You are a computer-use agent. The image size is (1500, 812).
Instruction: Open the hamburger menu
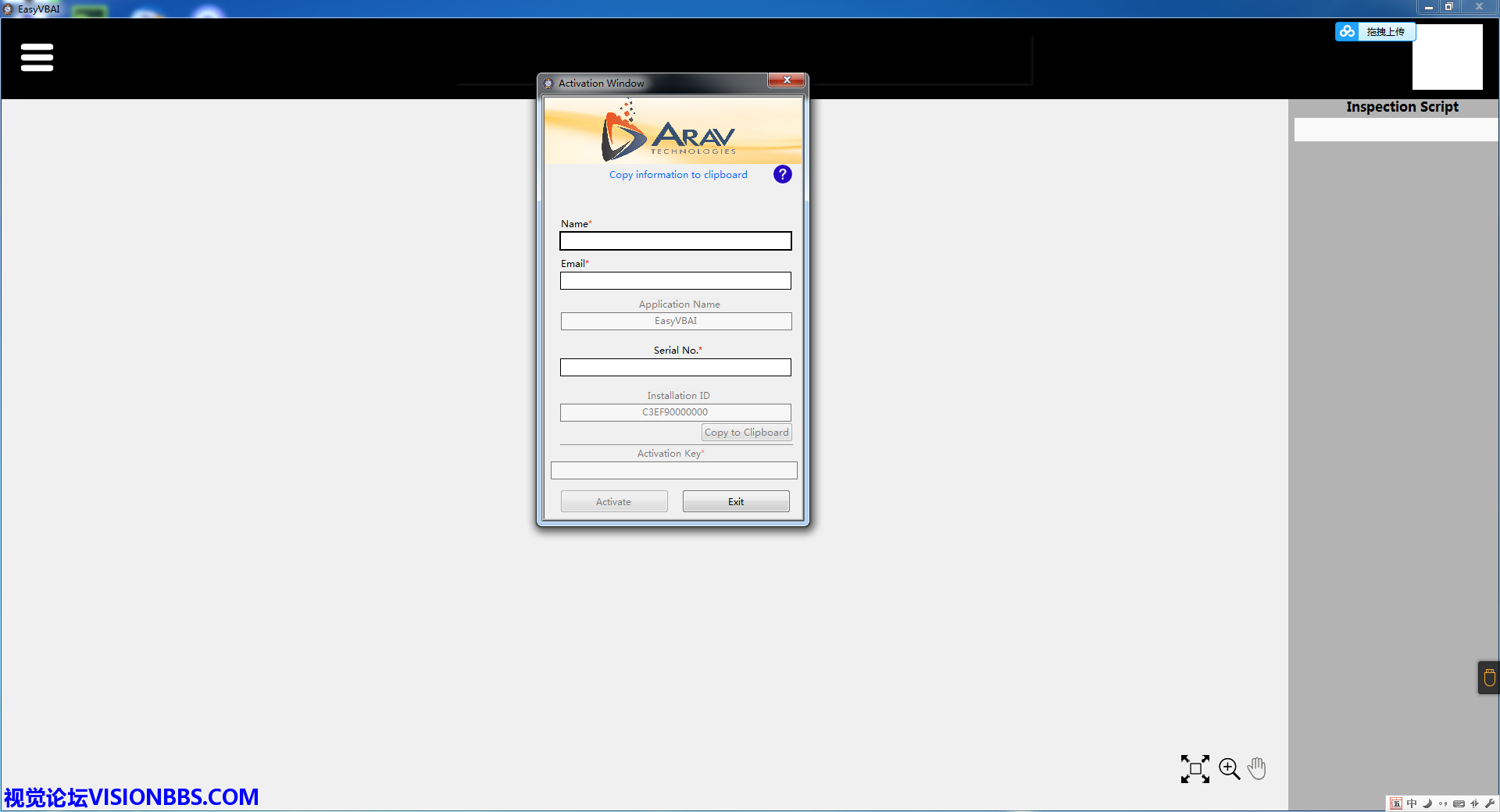click(x=37, y=57)
